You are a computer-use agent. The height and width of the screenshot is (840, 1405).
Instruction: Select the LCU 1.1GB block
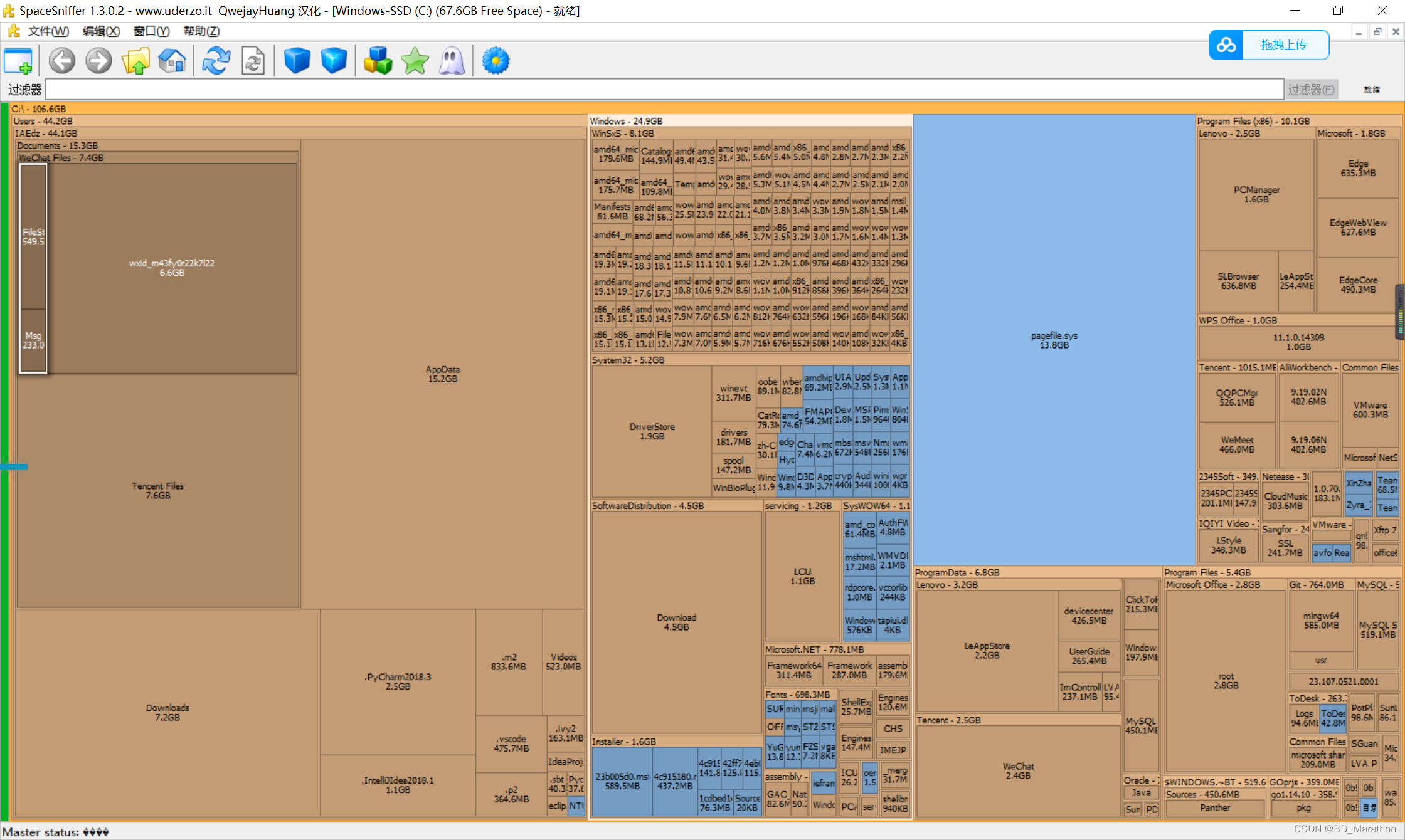(x=802, y=576)
